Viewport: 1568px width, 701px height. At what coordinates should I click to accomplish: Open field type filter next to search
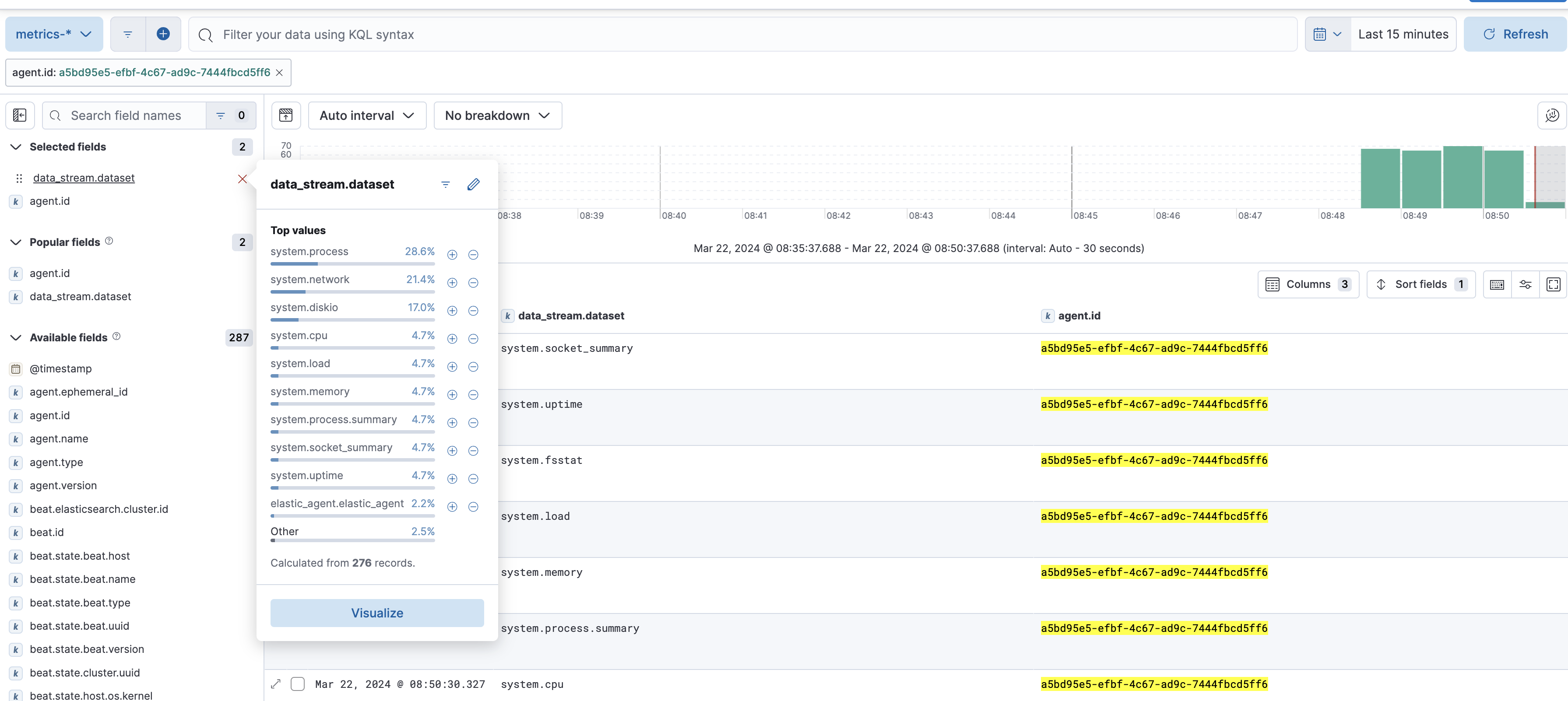click(x=231, y=115)
